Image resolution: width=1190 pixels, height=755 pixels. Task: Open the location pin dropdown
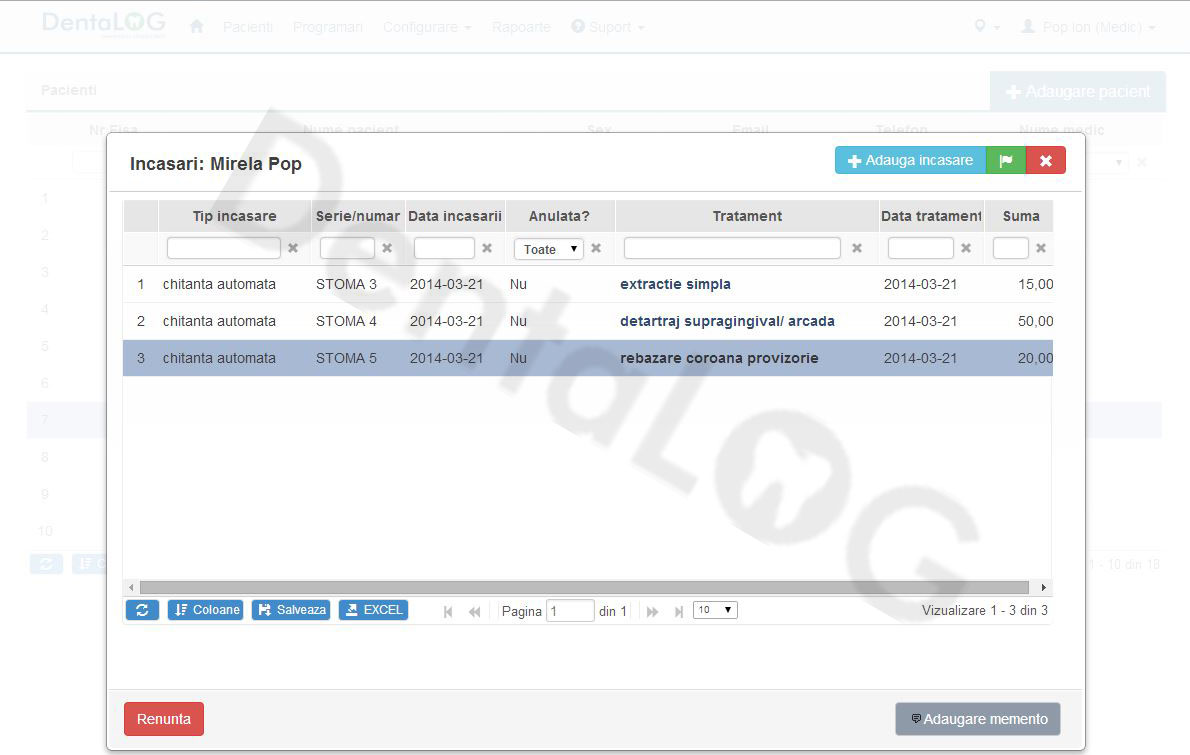pos(987,27)
